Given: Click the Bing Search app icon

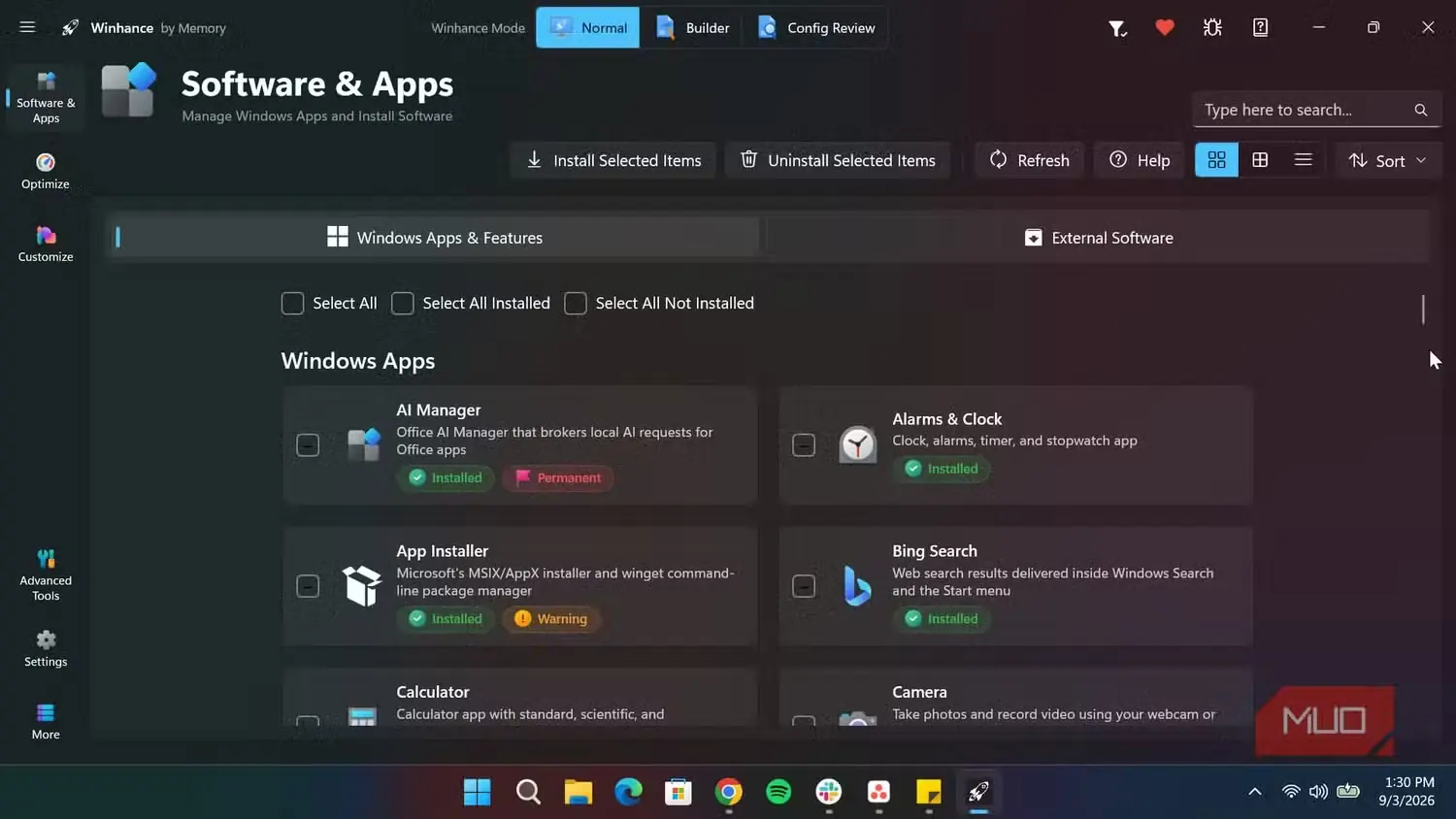Looking at the screenshot, I should [856, 586].
